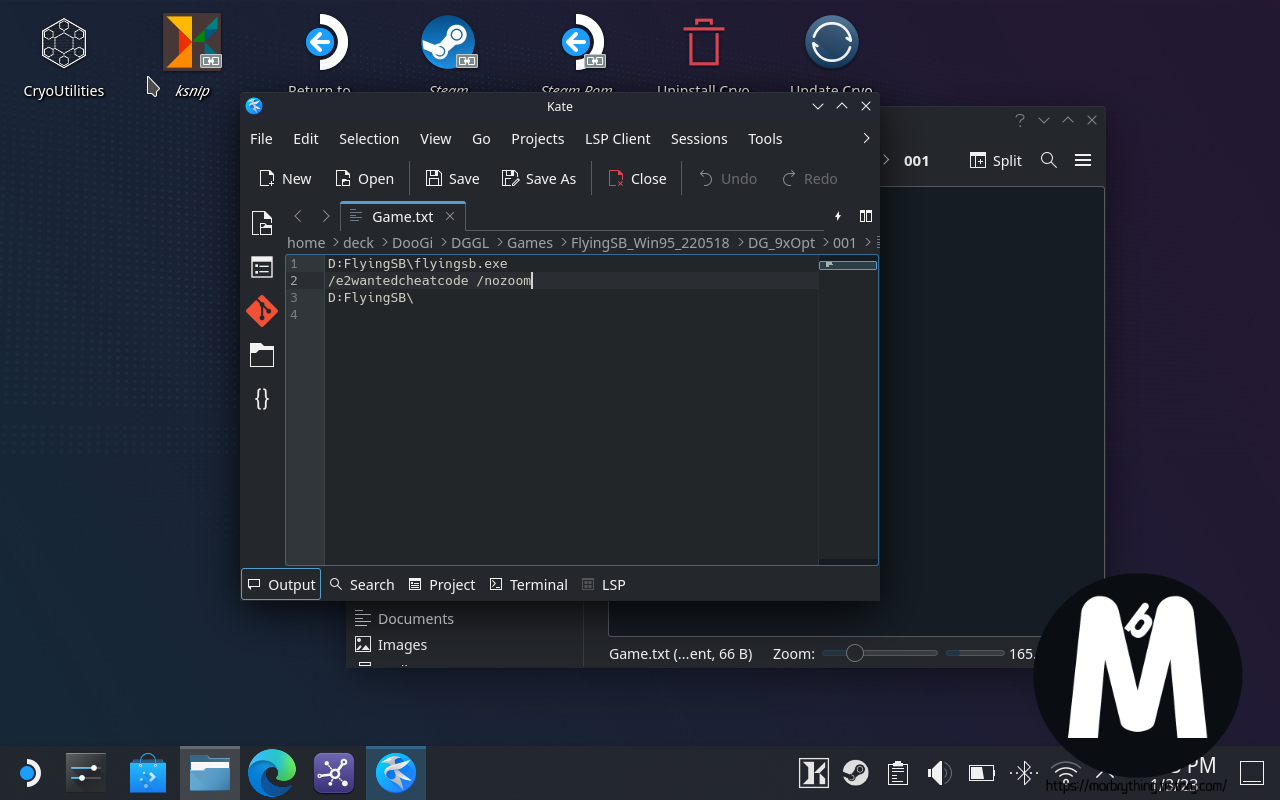Click FlyingSB_Win95_220518 in the breadcrumb
The image size is (1280, 800).
pyautogui.click(x=650, y=242)
